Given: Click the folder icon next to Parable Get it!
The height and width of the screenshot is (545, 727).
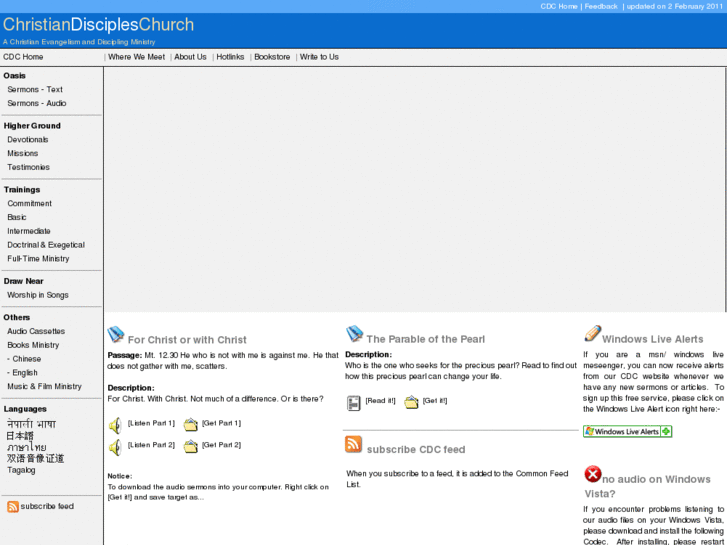Looking at the screenshot, I should tap(411, 403).
